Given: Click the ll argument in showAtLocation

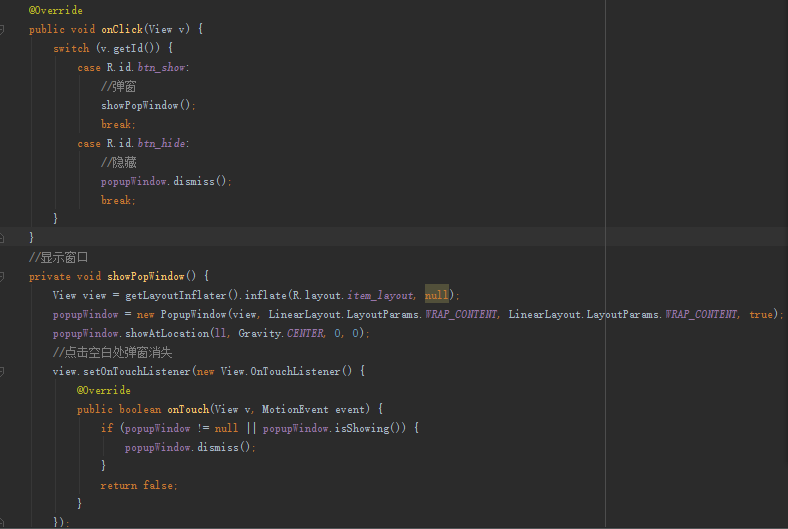Looking at the screenshot, I should pyautogui.click(x=220, y=334).
